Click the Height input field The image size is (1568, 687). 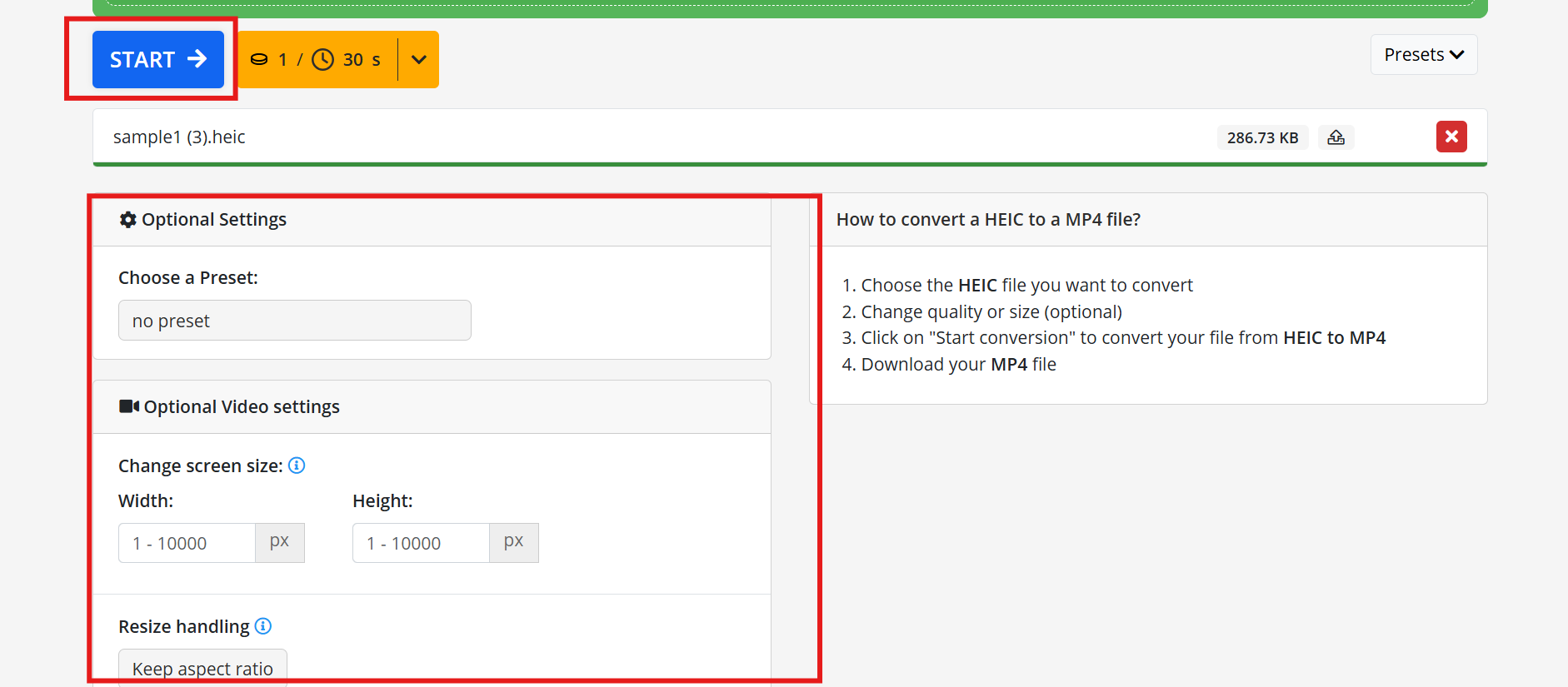tap(421, 543)
